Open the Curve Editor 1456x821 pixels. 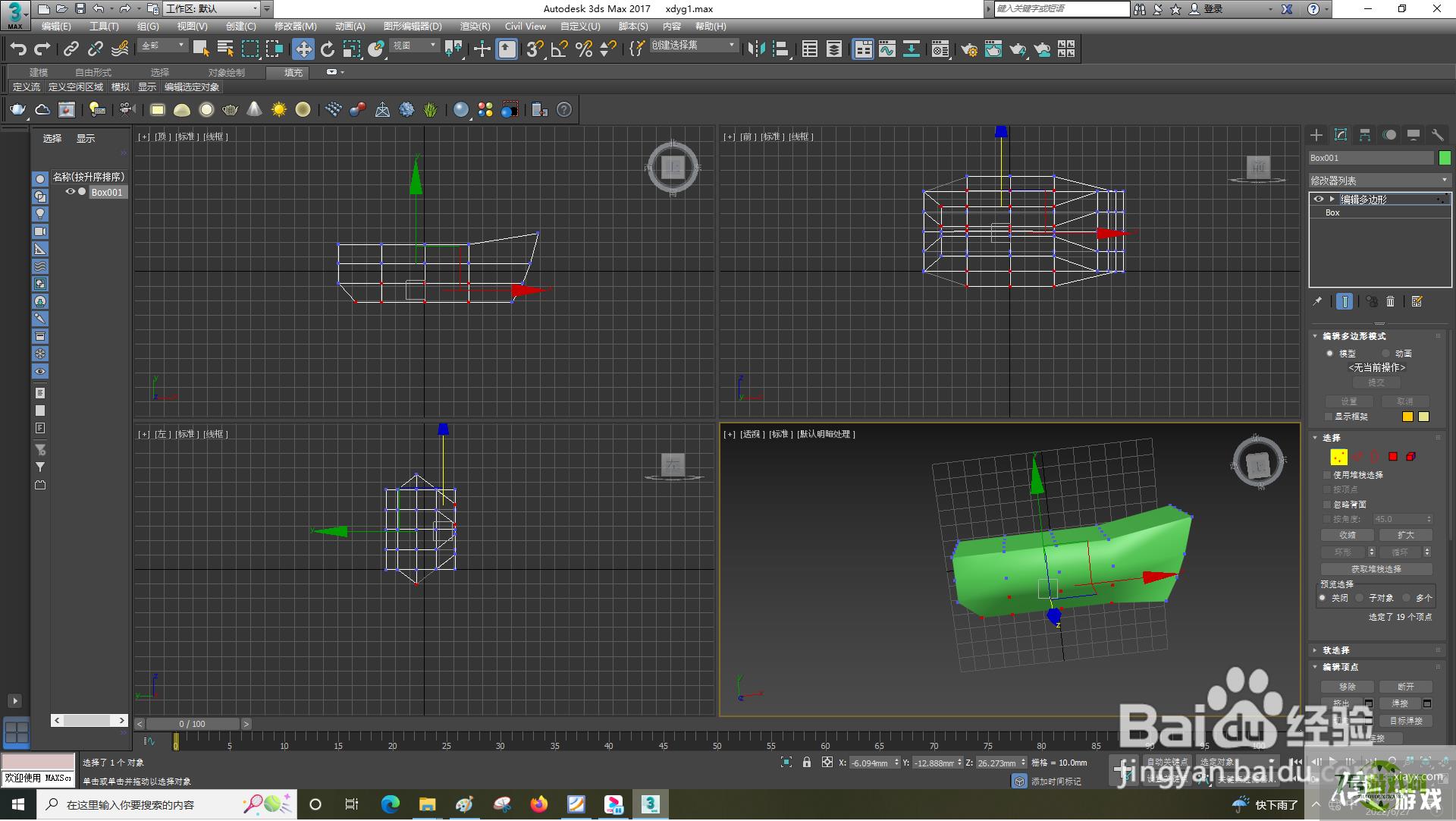(887, 49)
